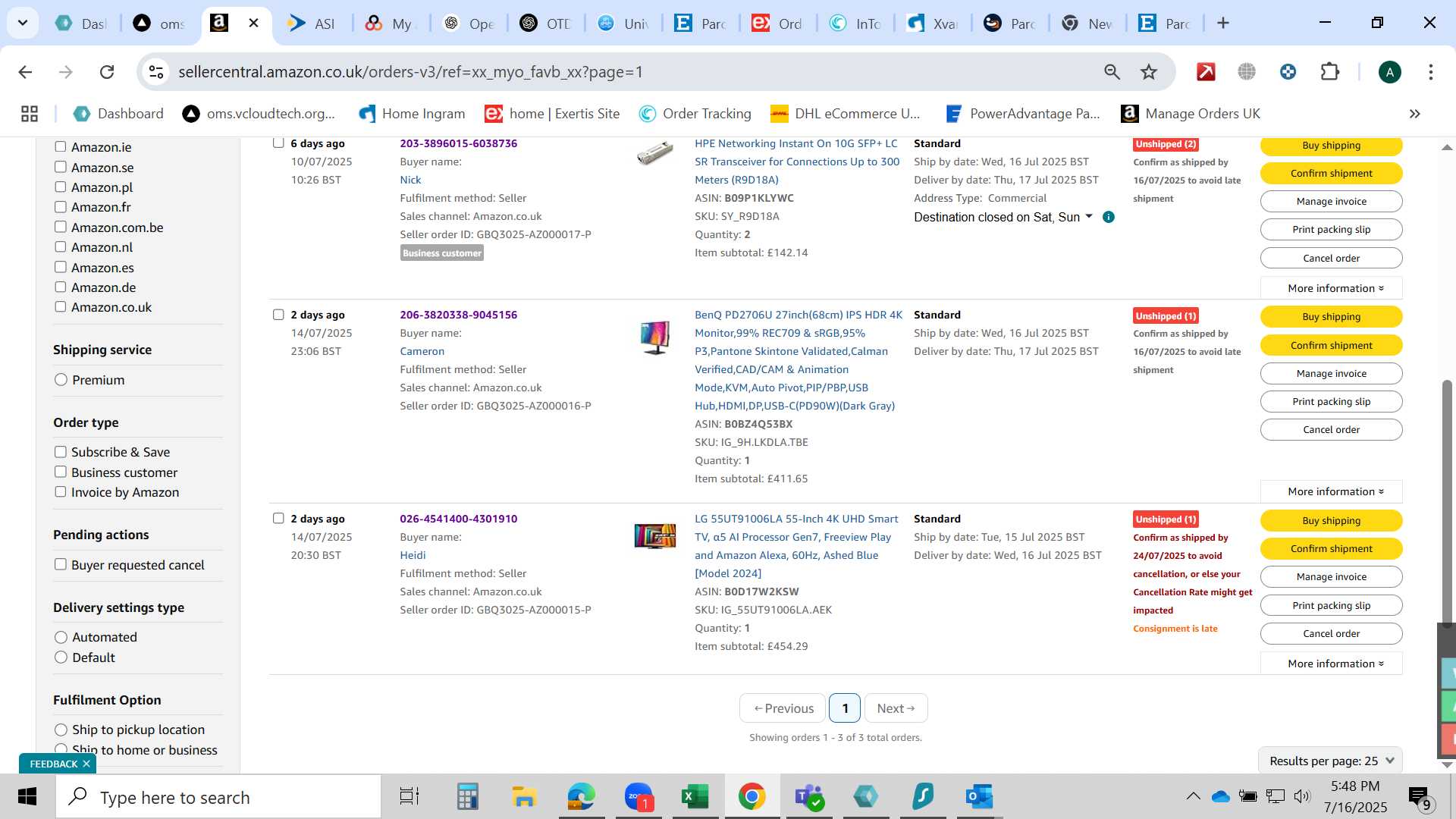Open Home Ingram bookmark
The width and height of the screenshot is (1456, 819).
tap(412, 114)
